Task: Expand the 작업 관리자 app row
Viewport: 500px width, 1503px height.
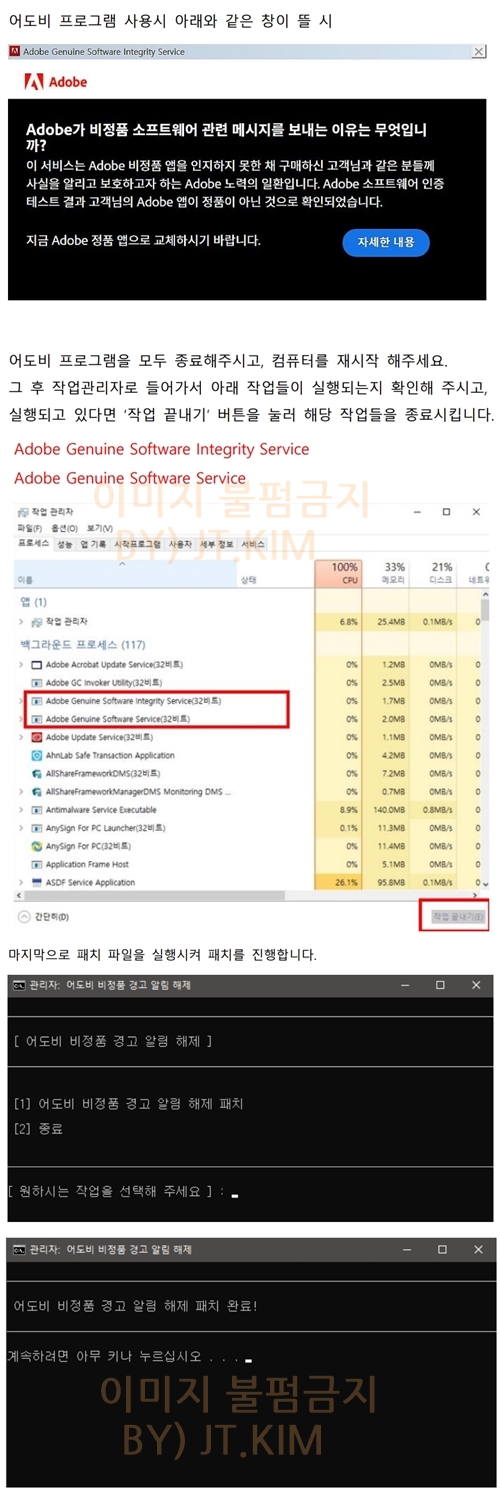Action: [22, 622]
